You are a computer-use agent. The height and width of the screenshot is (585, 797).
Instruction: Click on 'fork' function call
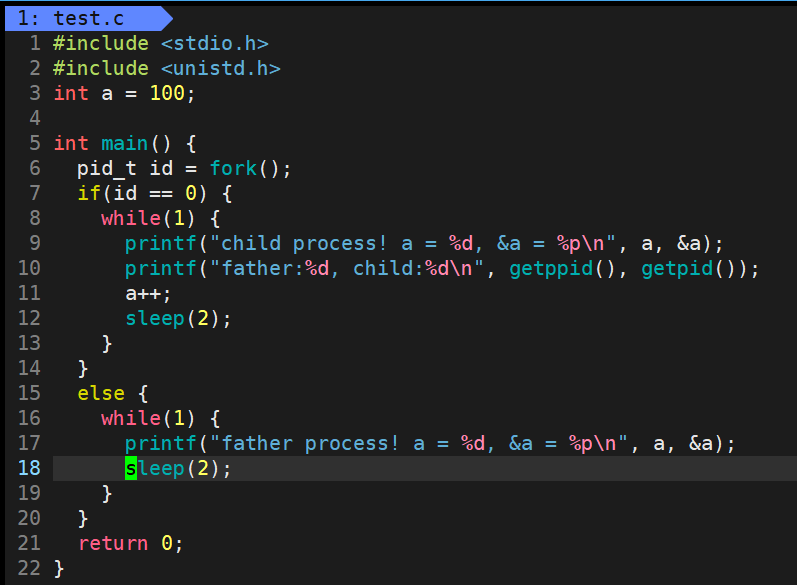click(x=233, y=168)
